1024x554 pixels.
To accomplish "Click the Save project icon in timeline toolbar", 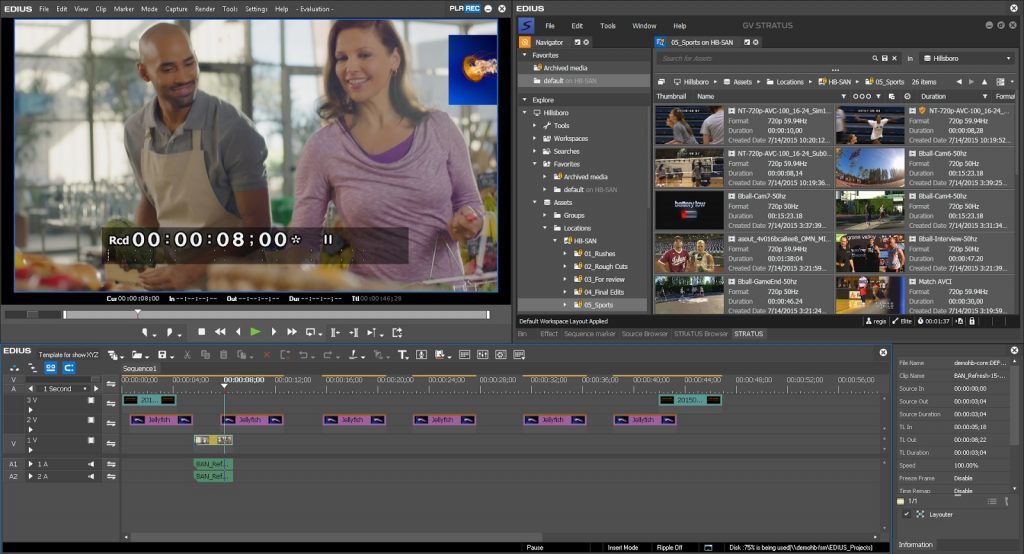I will pyautogui.click(x=162, y=355).
